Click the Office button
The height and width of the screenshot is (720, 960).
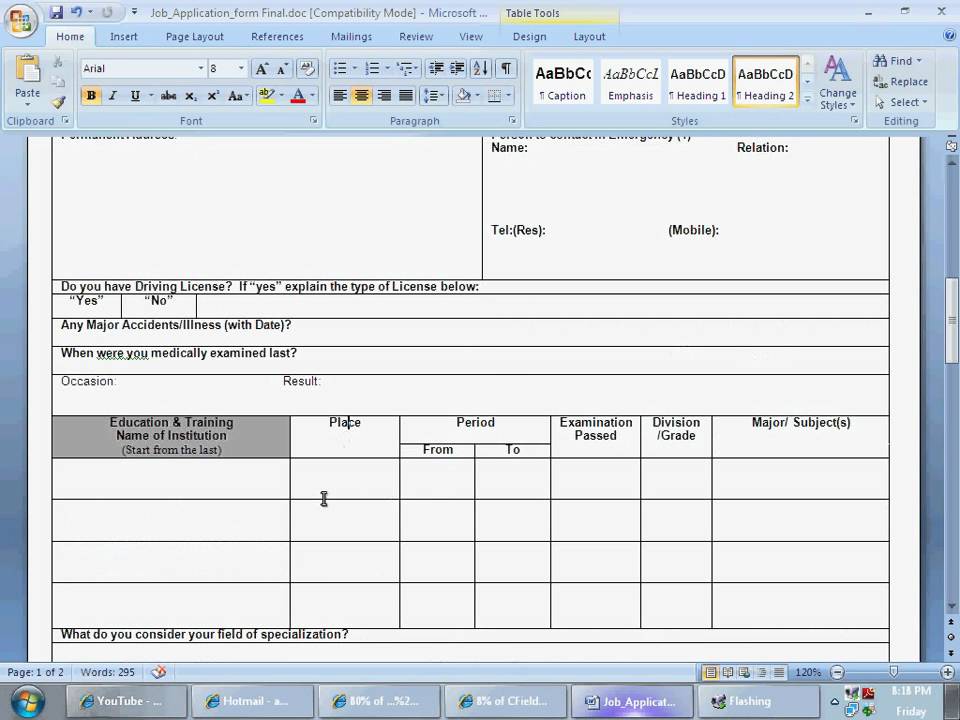pos(21,21)
